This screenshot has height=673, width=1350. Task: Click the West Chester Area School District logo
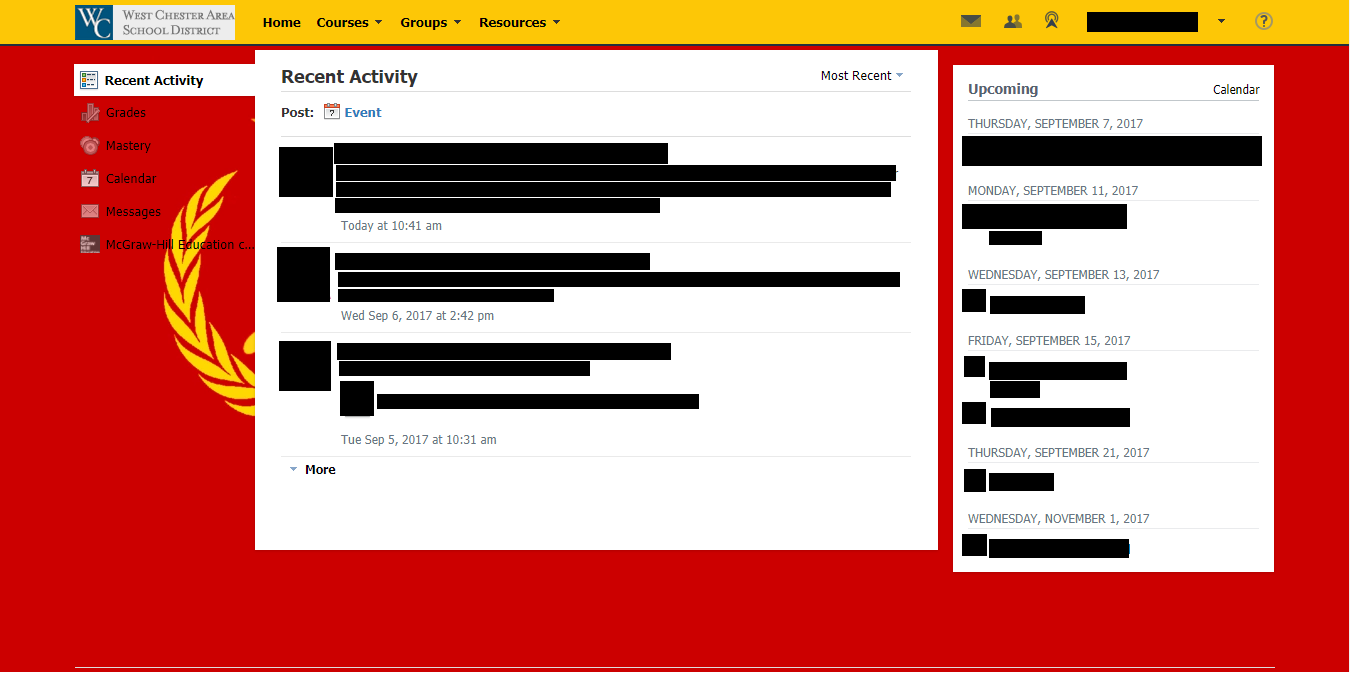154,21
